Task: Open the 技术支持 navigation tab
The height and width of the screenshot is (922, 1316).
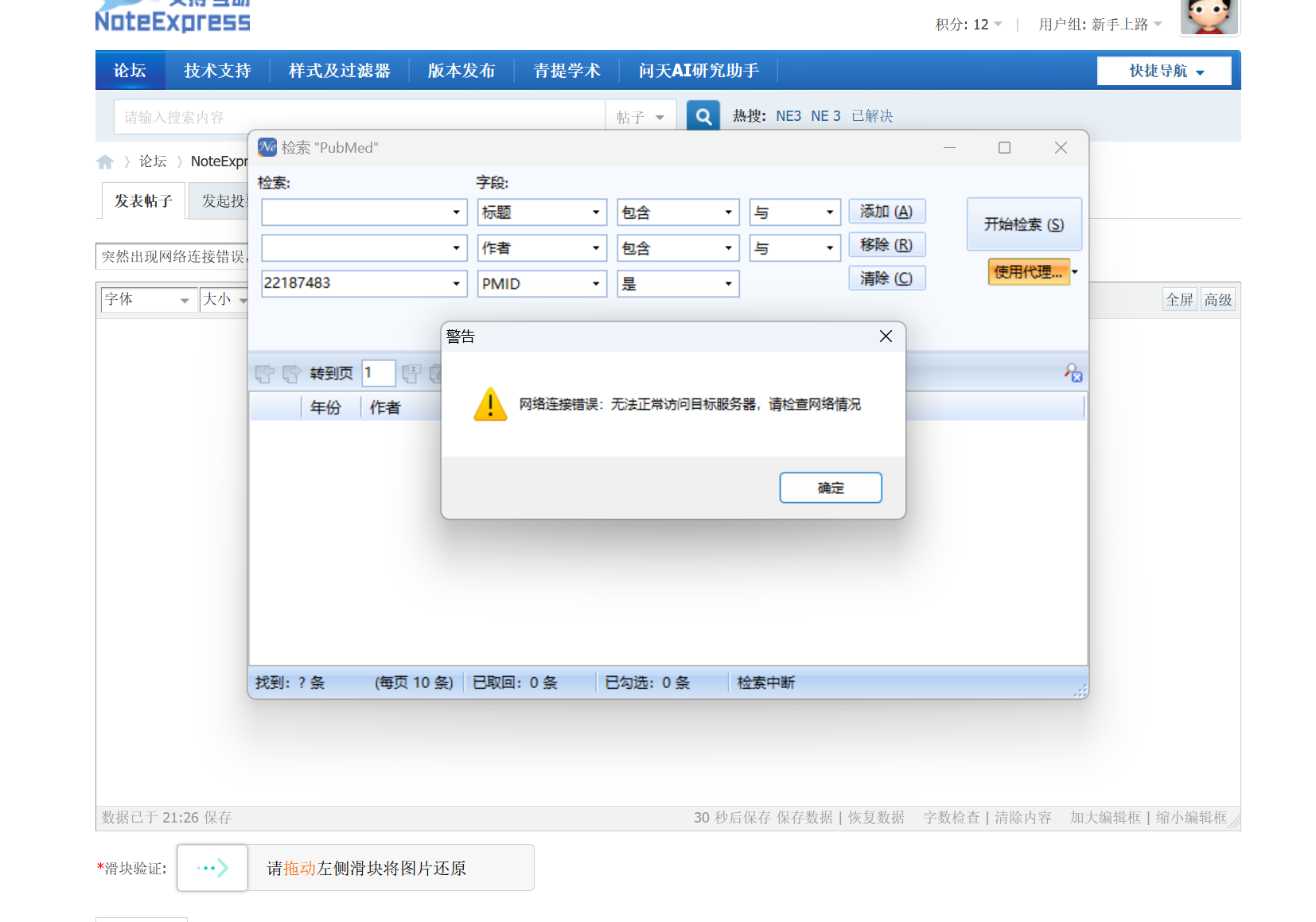Action: tap(217, 71)
